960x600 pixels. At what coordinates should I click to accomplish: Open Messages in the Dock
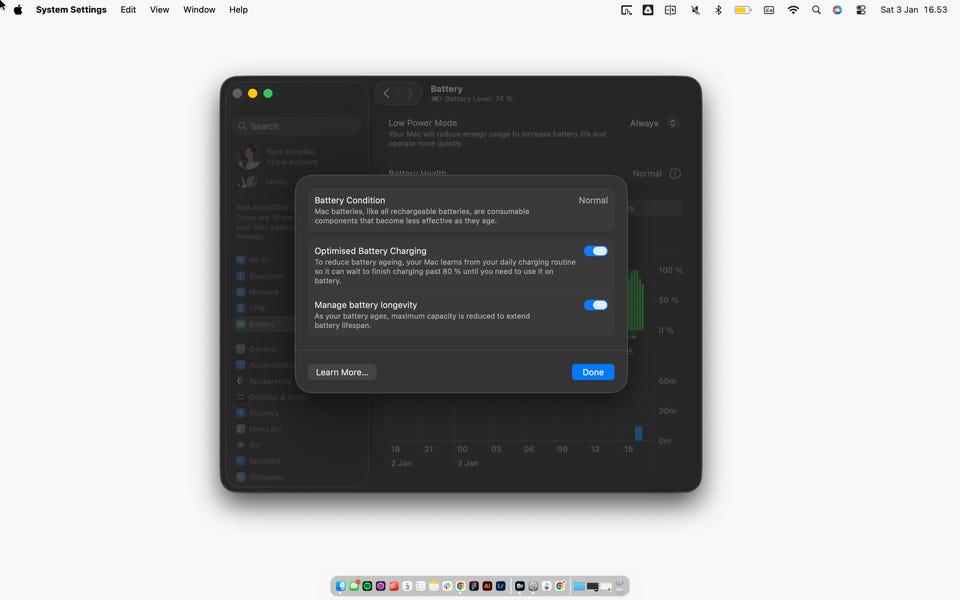354,586
